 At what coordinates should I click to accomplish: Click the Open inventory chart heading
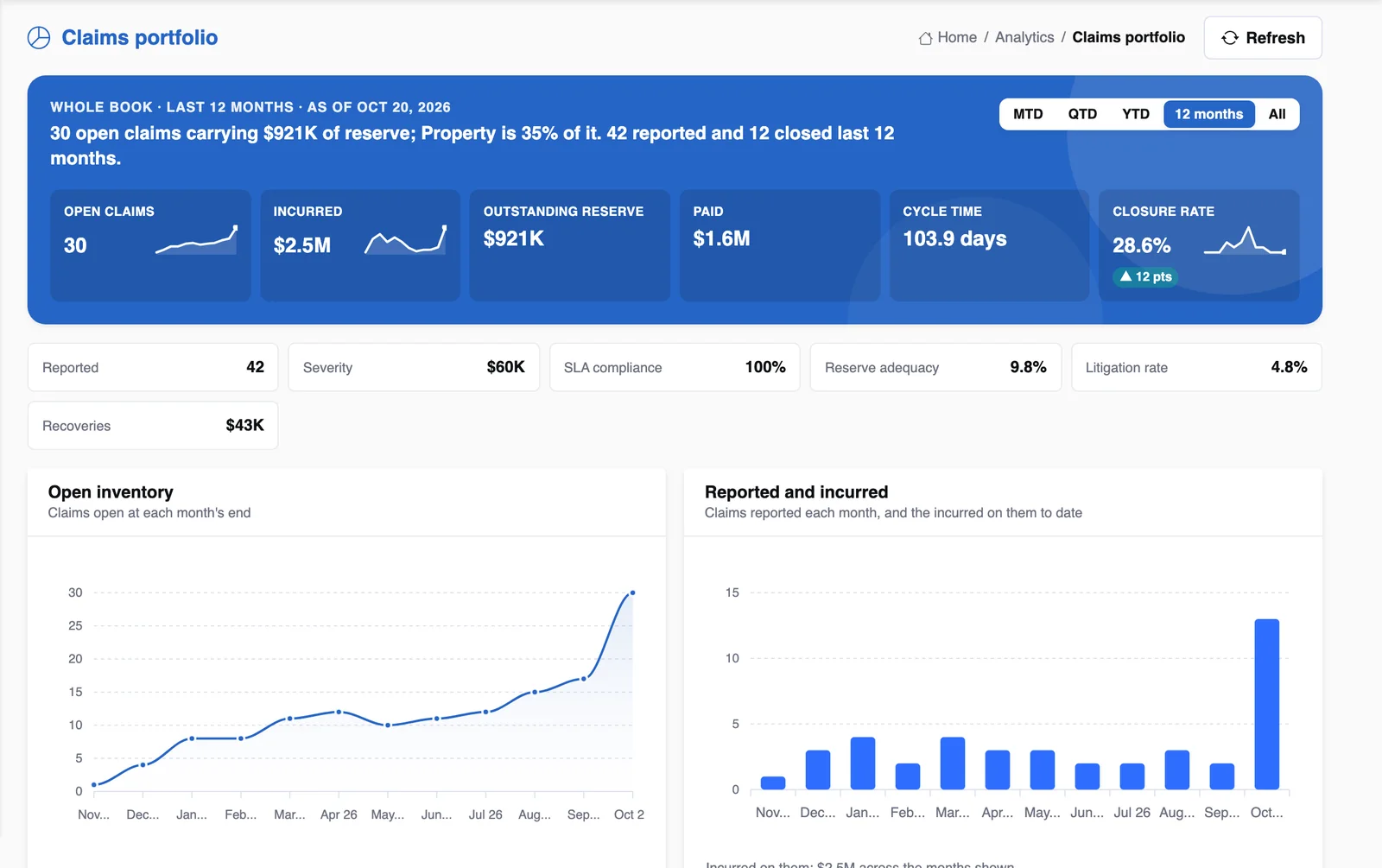point(111,492)
